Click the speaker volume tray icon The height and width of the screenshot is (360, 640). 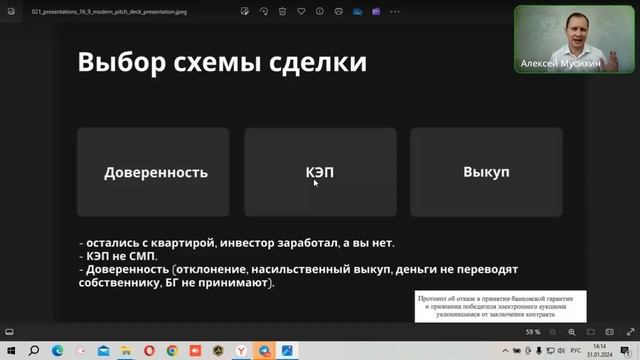tap(562, 351)
